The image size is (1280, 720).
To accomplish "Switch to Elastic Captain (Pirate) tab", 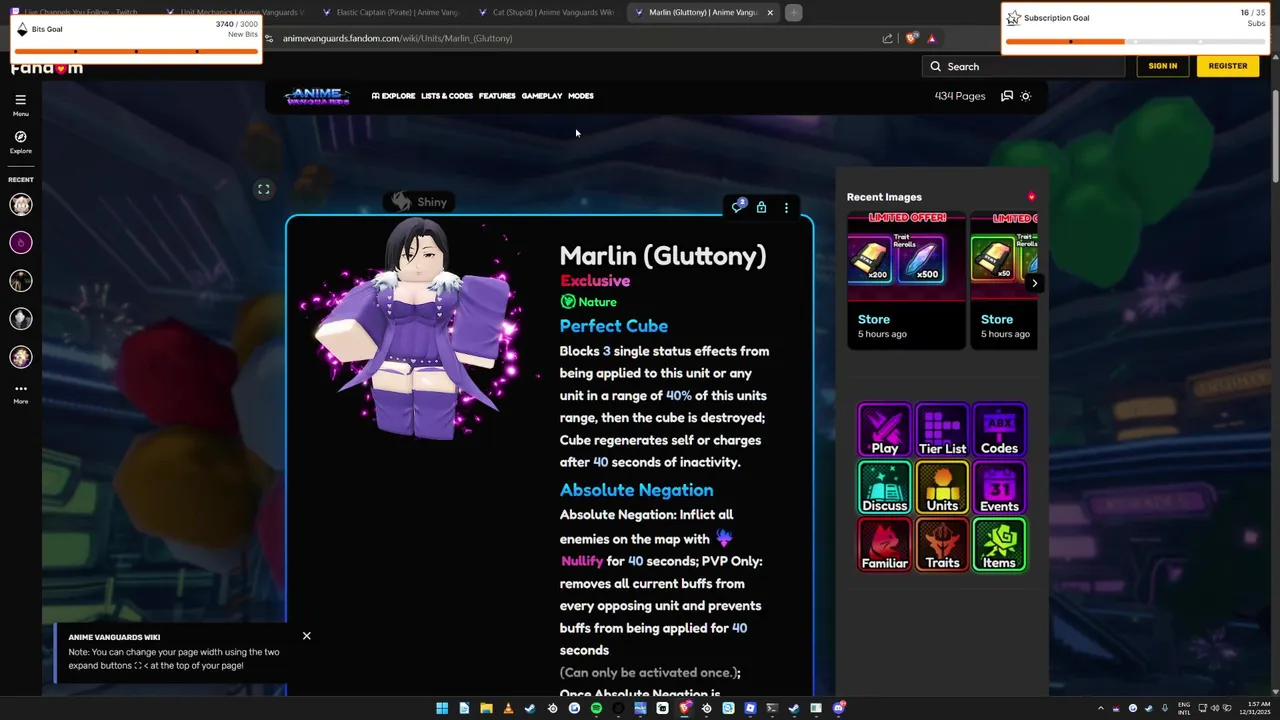I will (393, 12).
